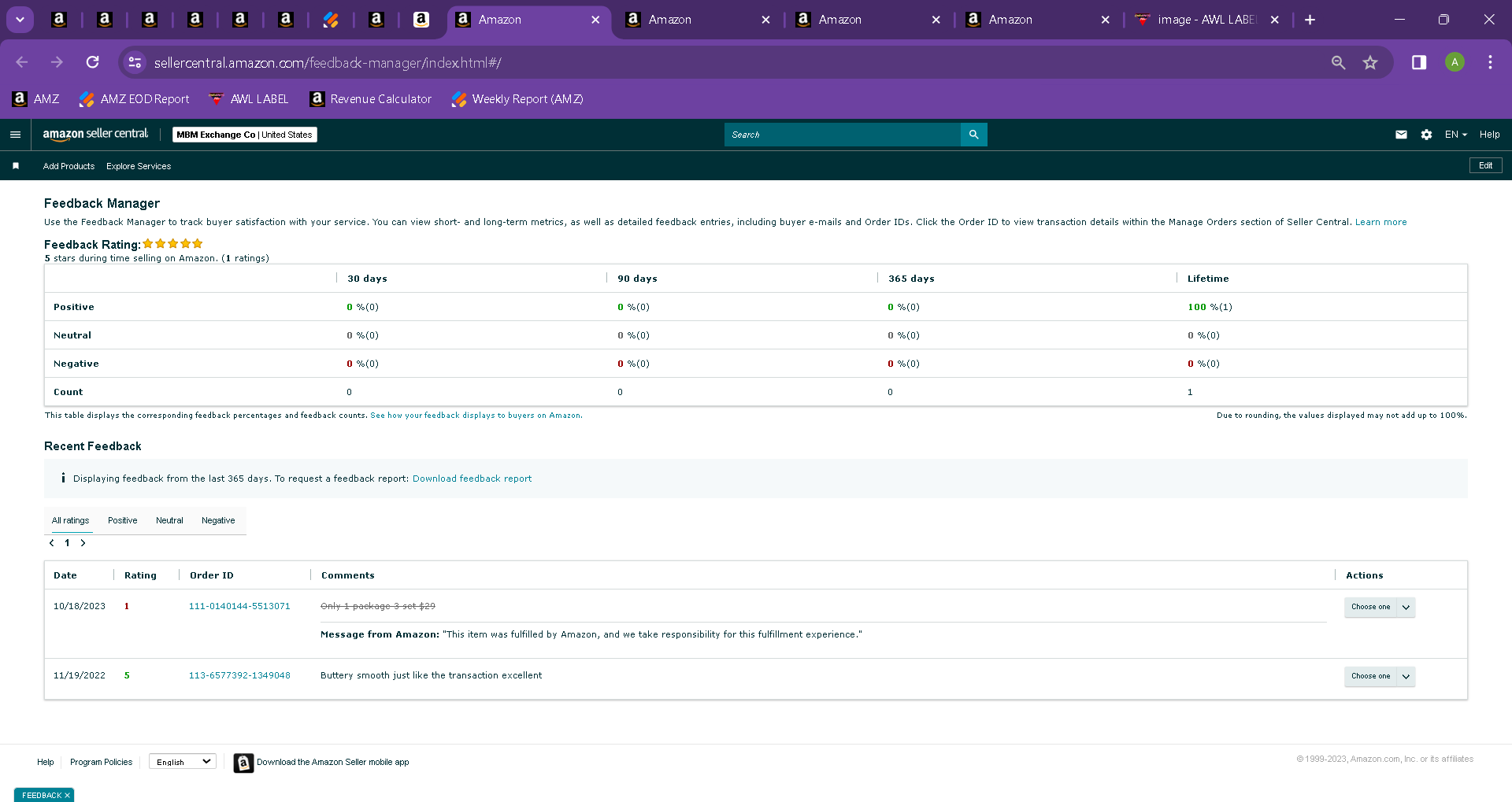Click the Lifetime positive 100 %(1) value
This screenshot has height=802, width=1512.
pos(1210,307)
